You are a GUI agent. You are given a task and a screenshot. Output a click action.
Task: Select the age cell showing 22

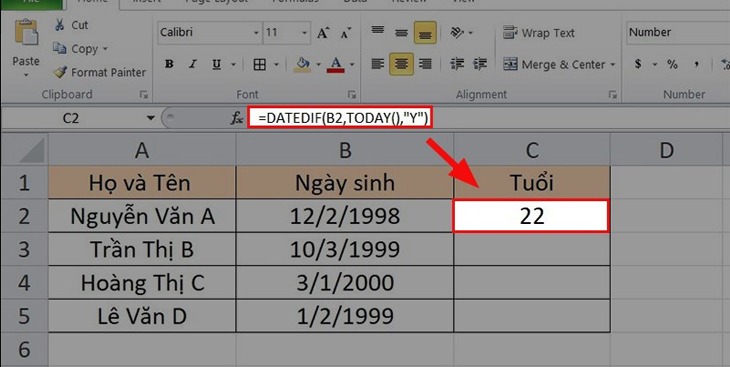point(531,216)
